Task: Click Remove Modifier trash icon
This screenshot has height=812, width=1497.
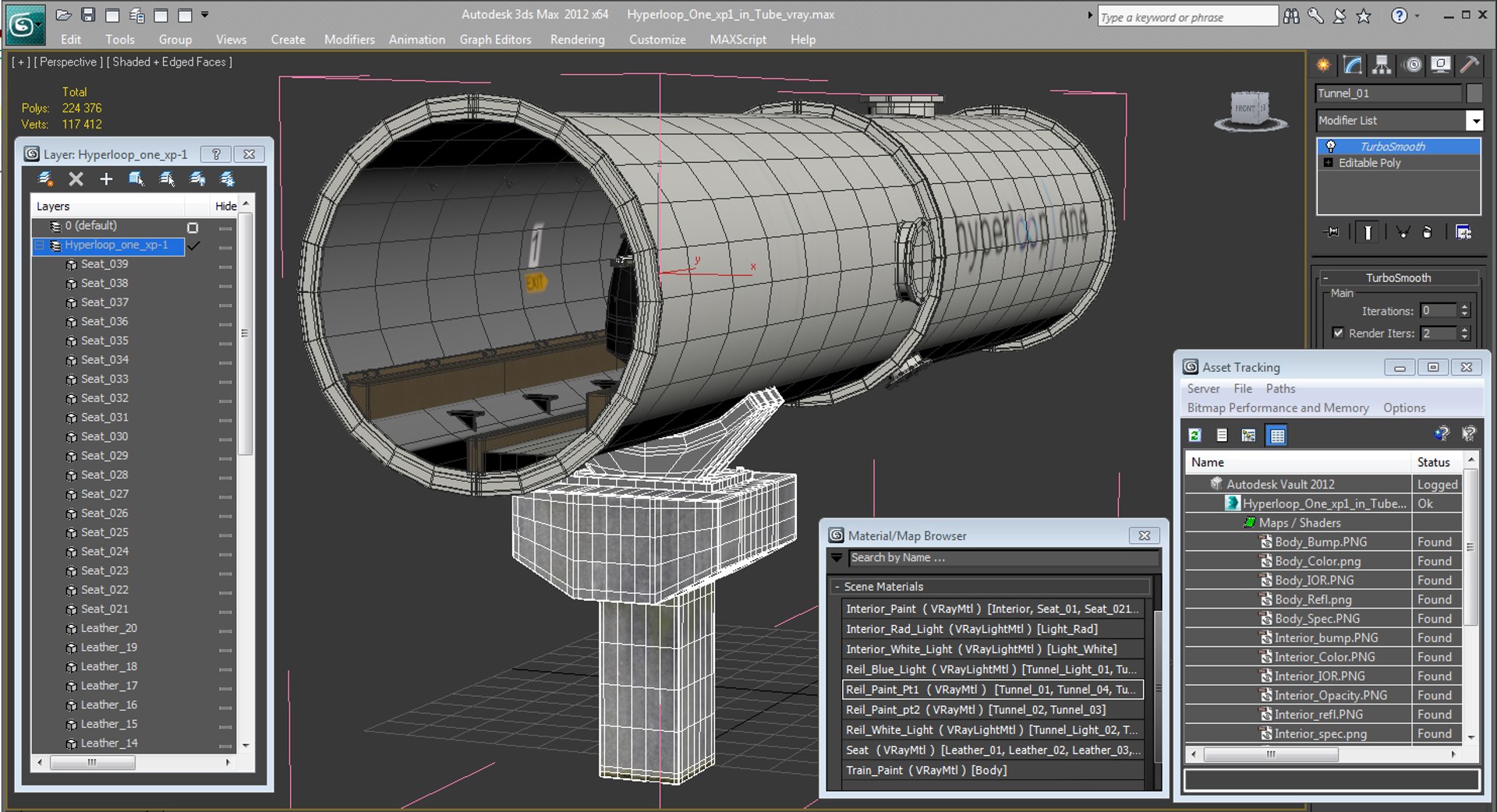Action: pos(1427,232)
